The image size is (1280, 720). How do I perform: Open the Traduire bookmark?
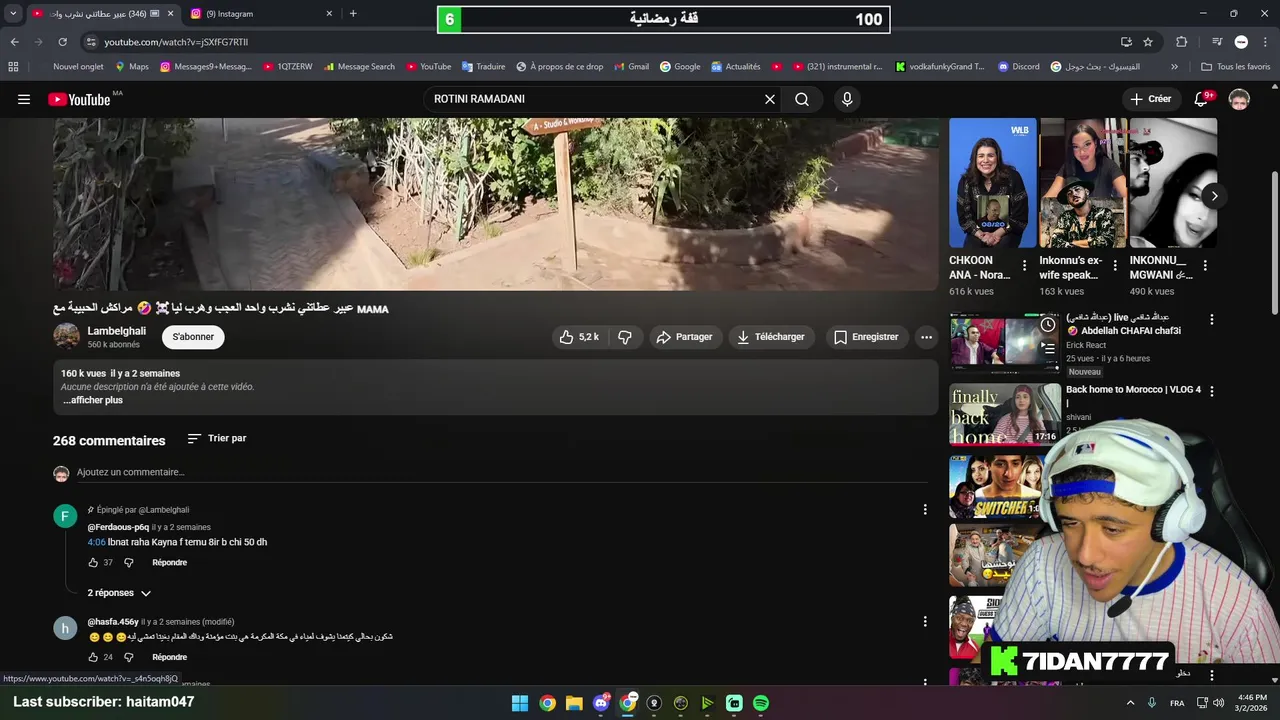click(483, 67)
